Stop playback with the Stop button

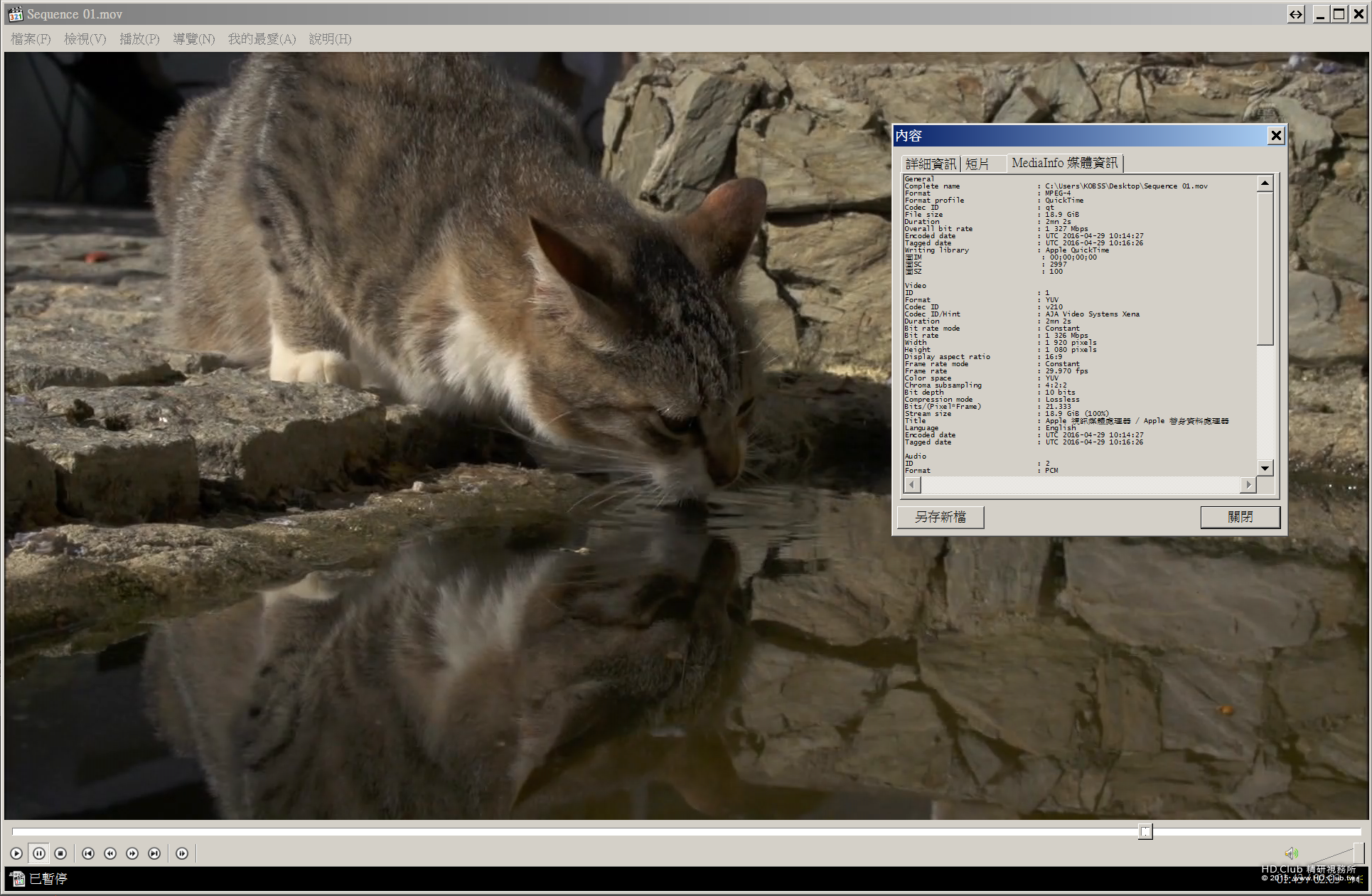pos(61,853)
